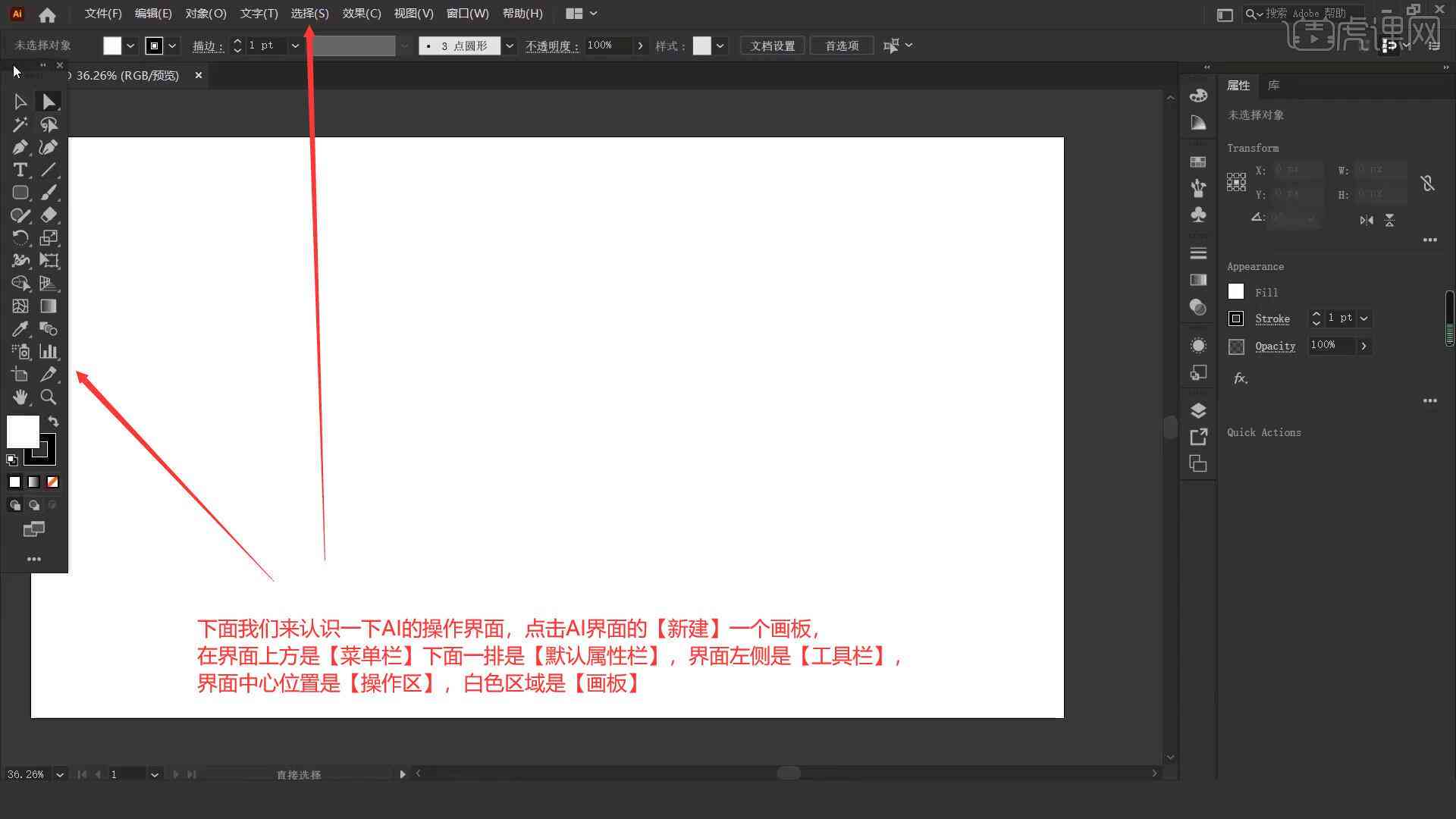Expand the stroke width dropdown

tap(294, 45)
